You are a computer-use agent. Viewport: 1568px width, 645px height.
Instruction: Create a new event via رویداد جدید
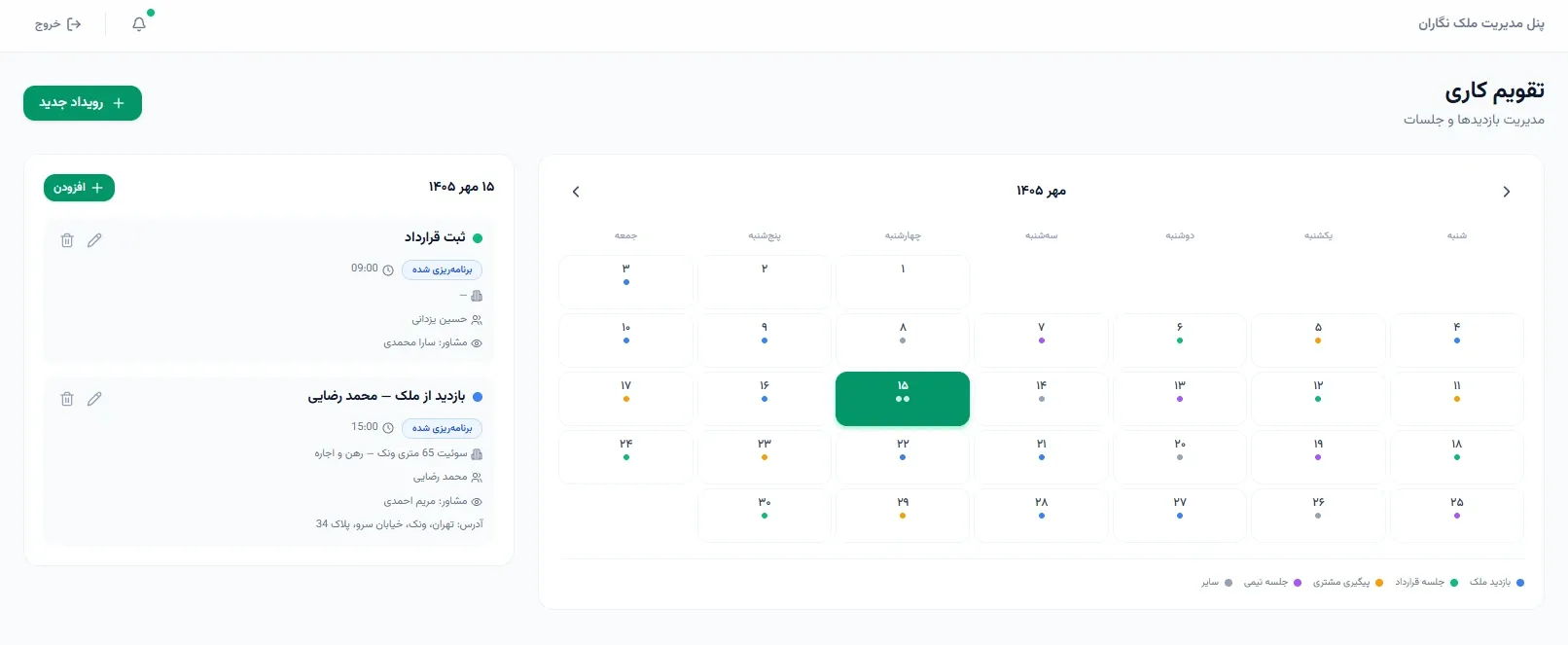pos(83,103)
